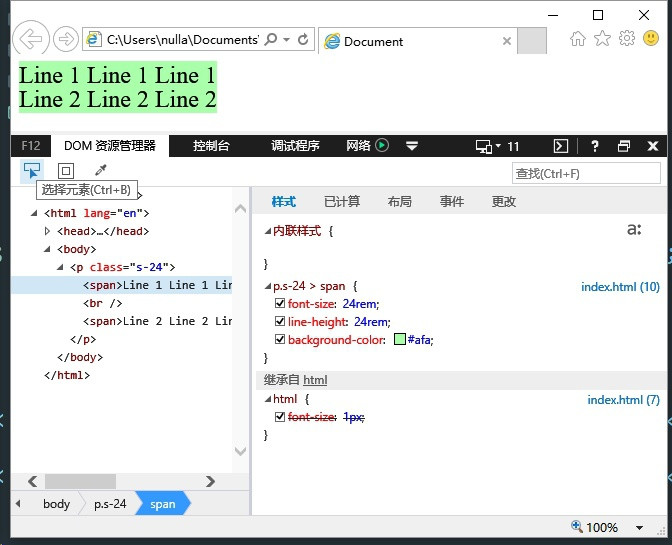This screenshot has height=545, width=672.
Task: Disable the line-height 24rem property
Action: [x=280, y=322]
